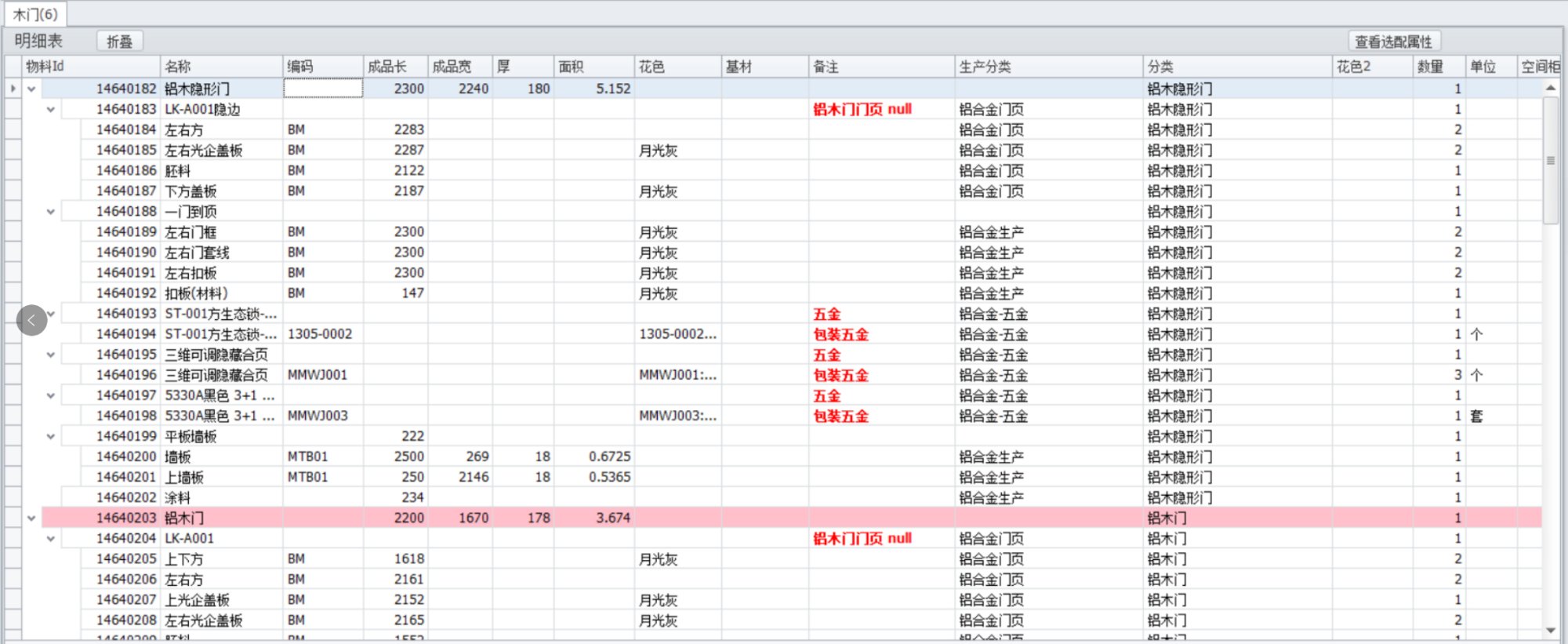Click the 成品宽 column header

(x=460, y=67)
